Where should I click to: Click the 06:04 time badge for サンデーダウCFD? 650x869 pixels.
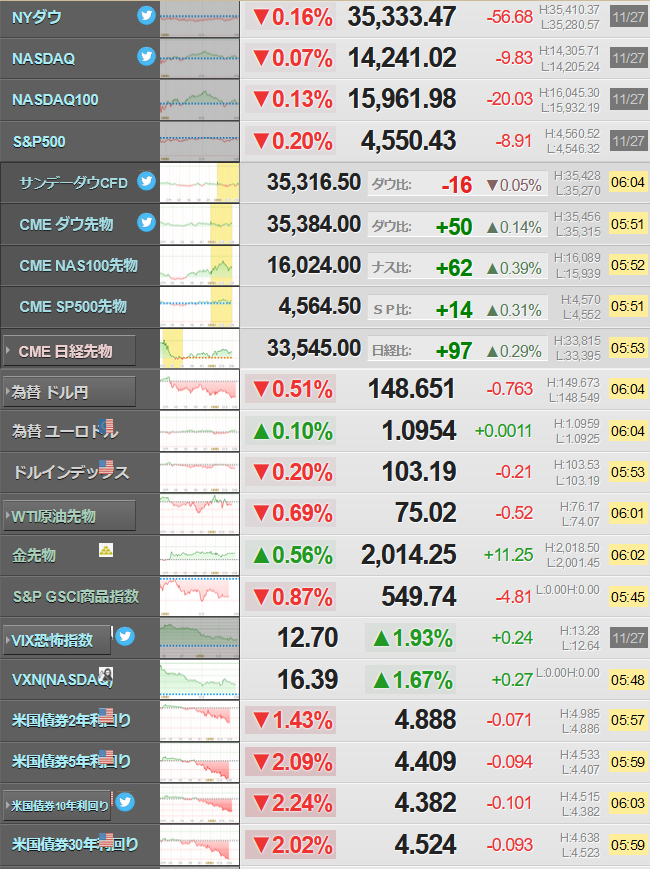click(628, 182)
